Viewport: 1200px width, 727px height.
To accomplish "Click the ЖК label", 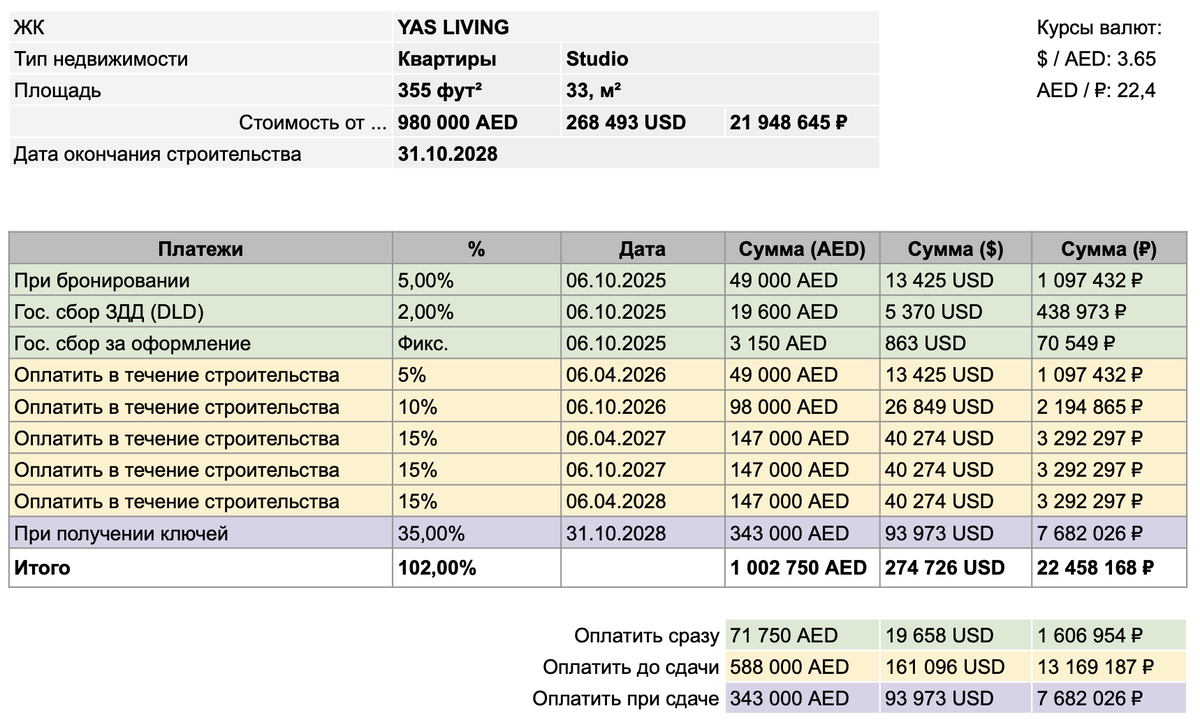I will (29, 27).
